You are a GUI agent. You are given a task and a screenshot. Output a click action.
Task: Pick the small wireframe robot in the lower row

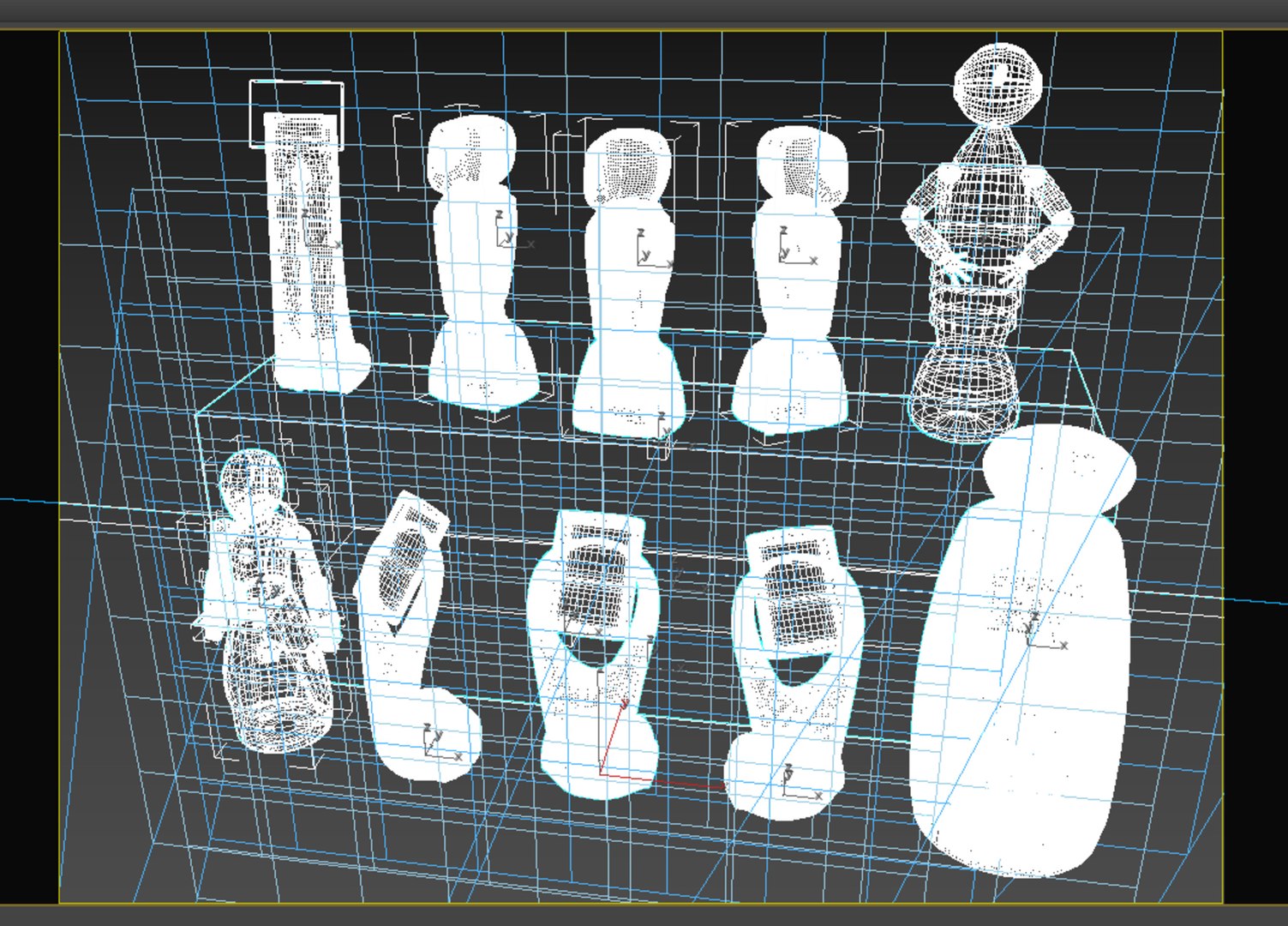(x=267, y=600)
